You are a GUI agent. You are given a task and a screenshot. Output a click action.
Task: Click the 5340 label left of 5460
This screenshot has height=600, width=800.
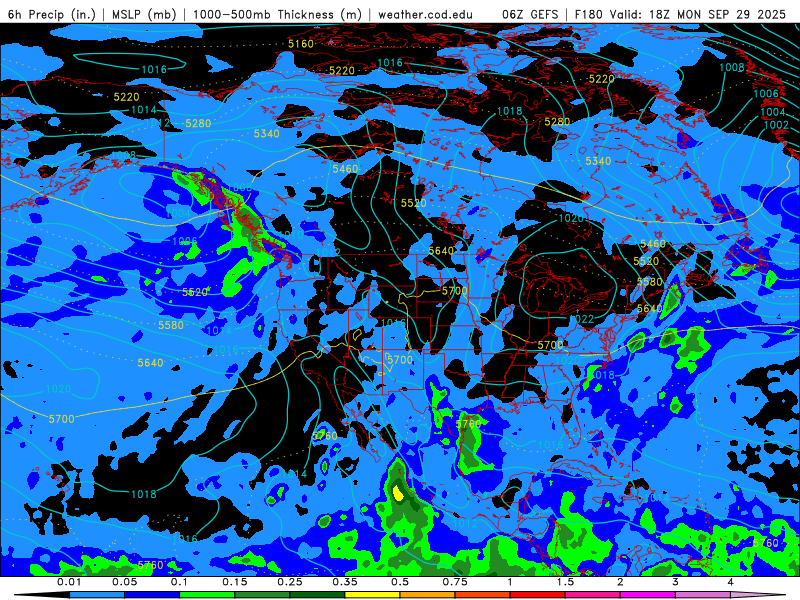pos(267,134)
